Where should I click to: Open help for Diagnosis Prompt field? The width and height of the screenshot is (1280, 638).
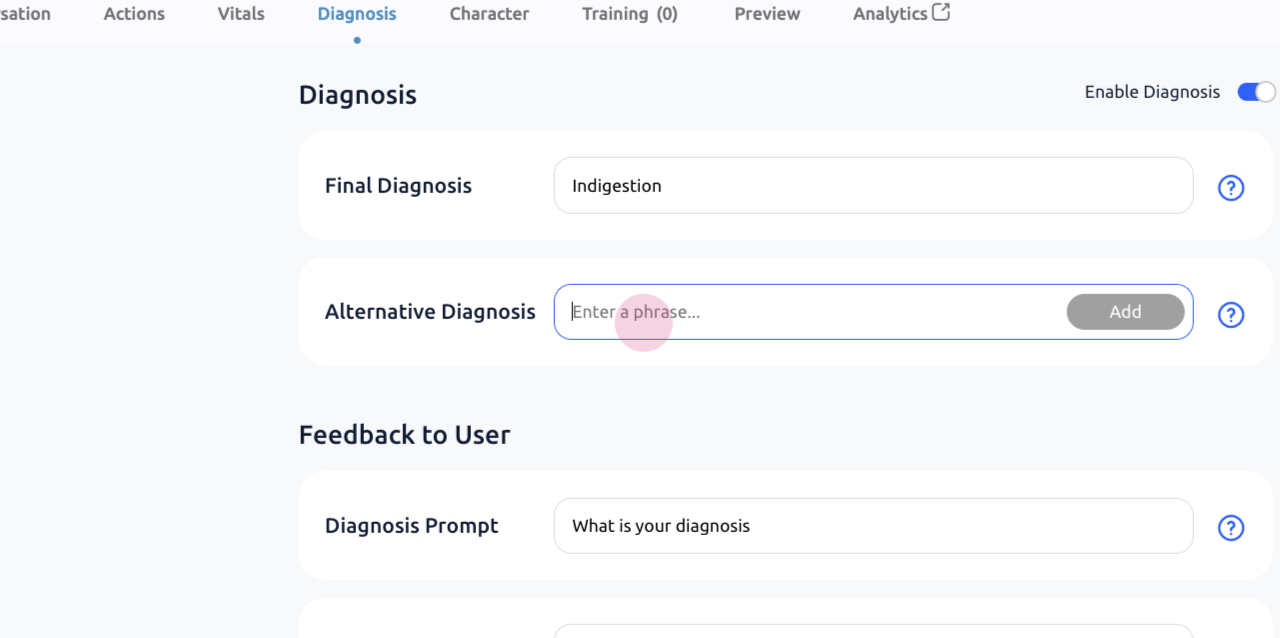1230,527
